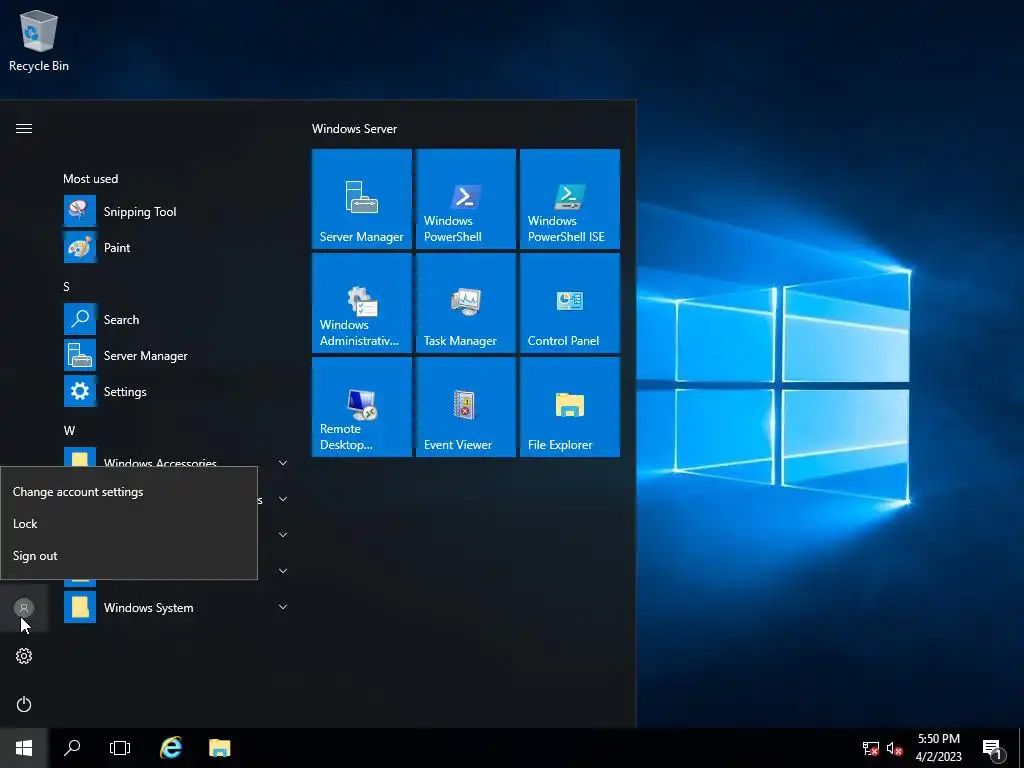This screenshot has width=1024, height=768.
Task: Click the user account avatar icon
Action: point(24,608)
